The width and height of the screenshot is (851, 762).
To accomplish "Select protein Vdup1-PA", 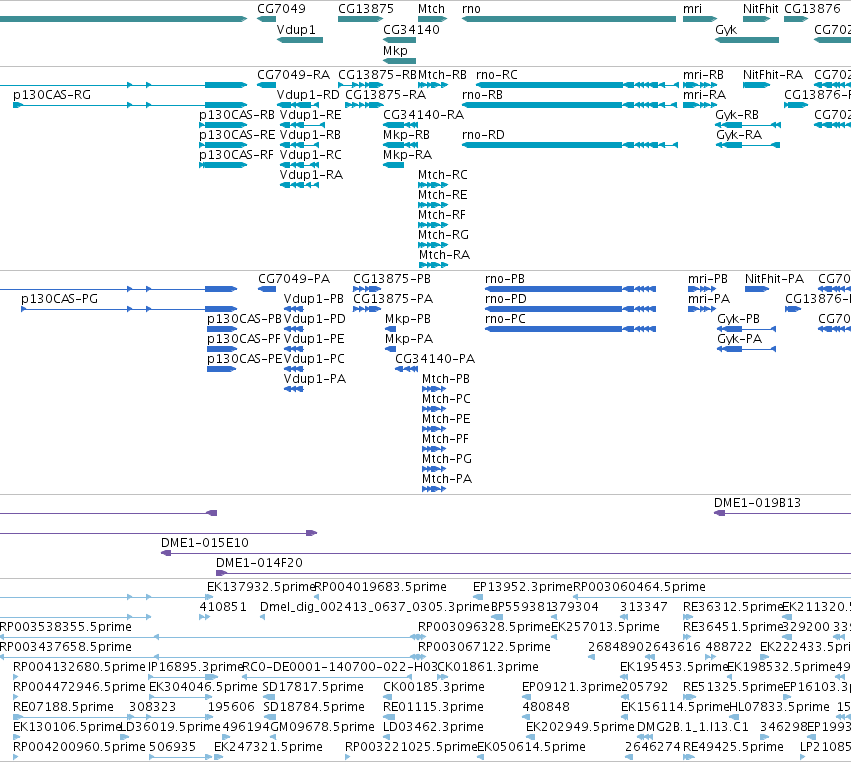I will point(315,379).
